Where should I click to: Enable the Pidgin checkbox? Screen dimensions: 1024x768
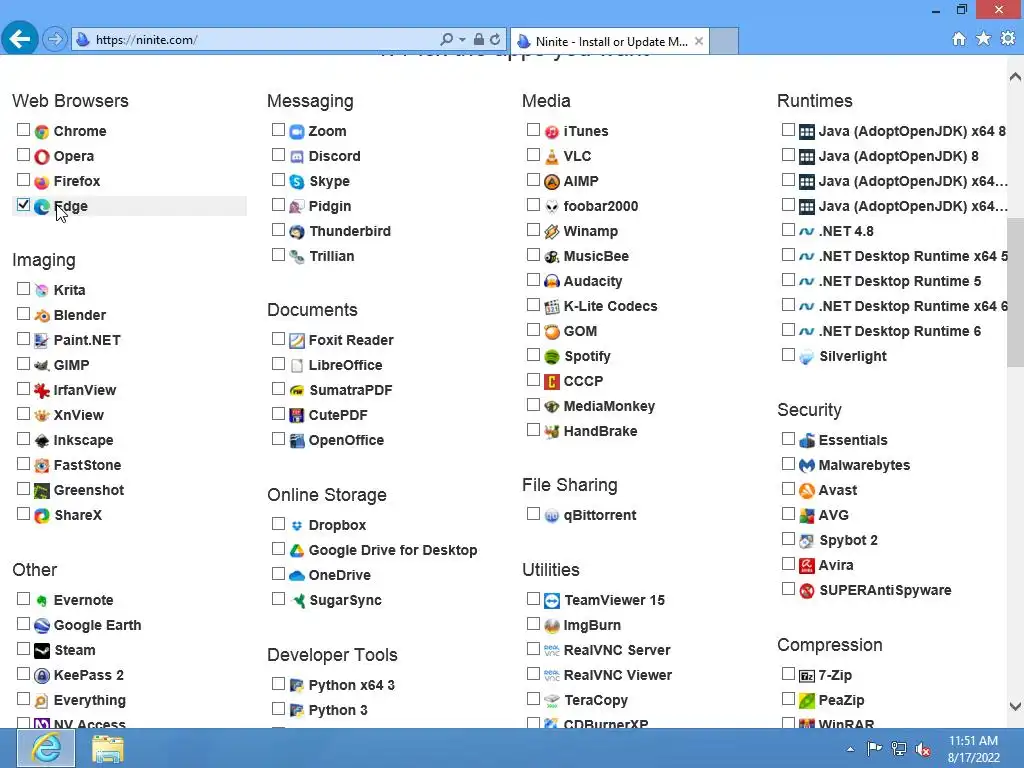click(278, 205)
